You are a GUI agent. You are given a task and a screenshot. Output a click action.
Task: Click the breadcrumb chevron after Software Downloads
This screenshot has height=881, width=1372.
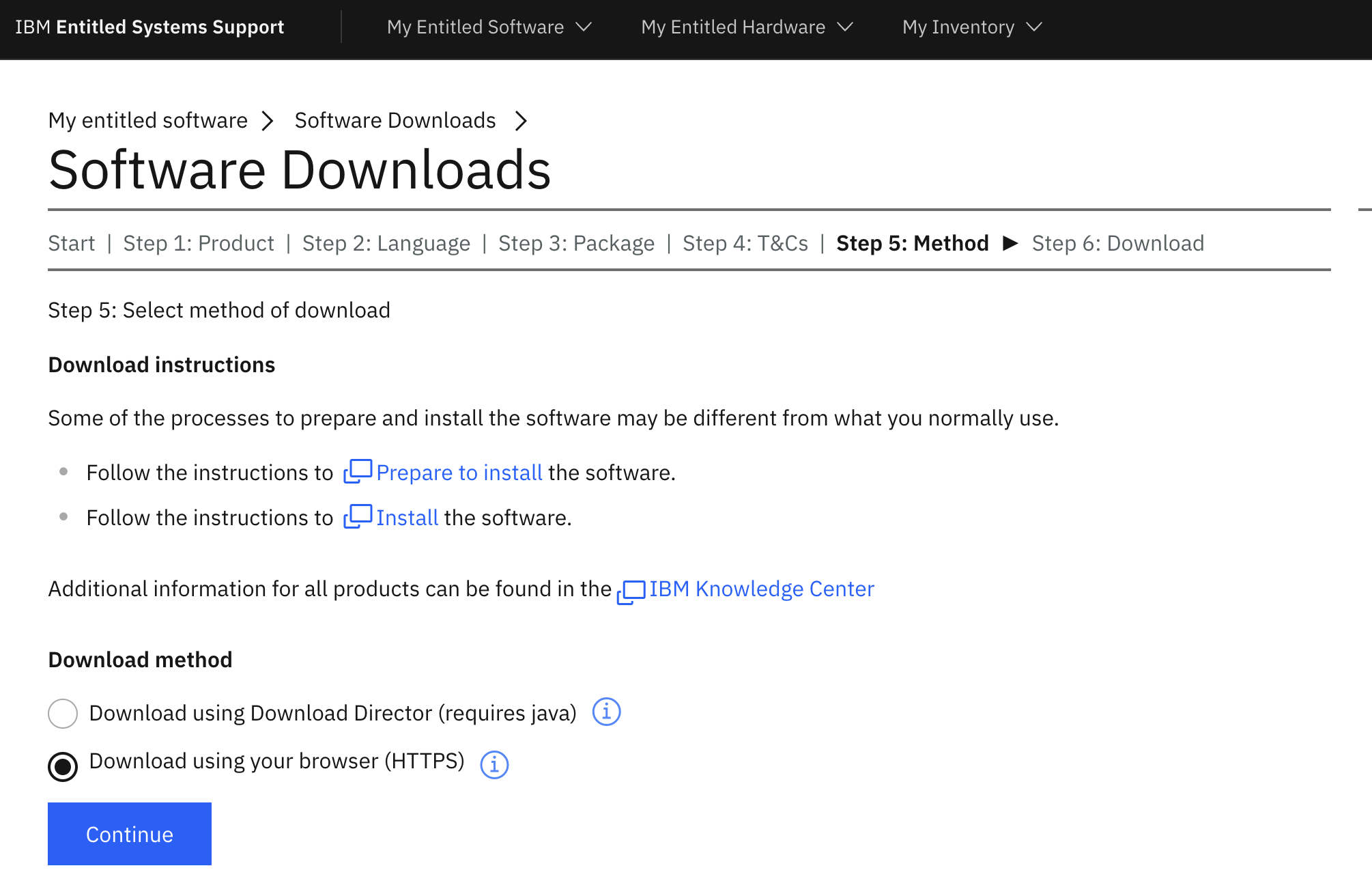521,120
